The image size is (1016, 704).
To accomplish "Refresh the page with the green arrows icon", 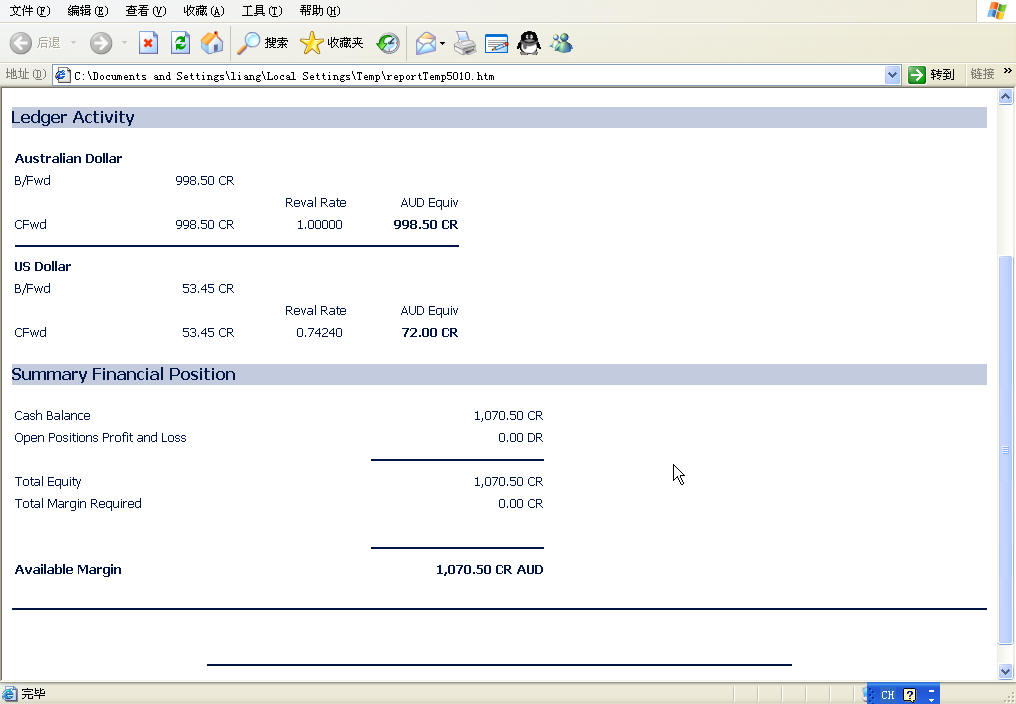I will [180, 43].
